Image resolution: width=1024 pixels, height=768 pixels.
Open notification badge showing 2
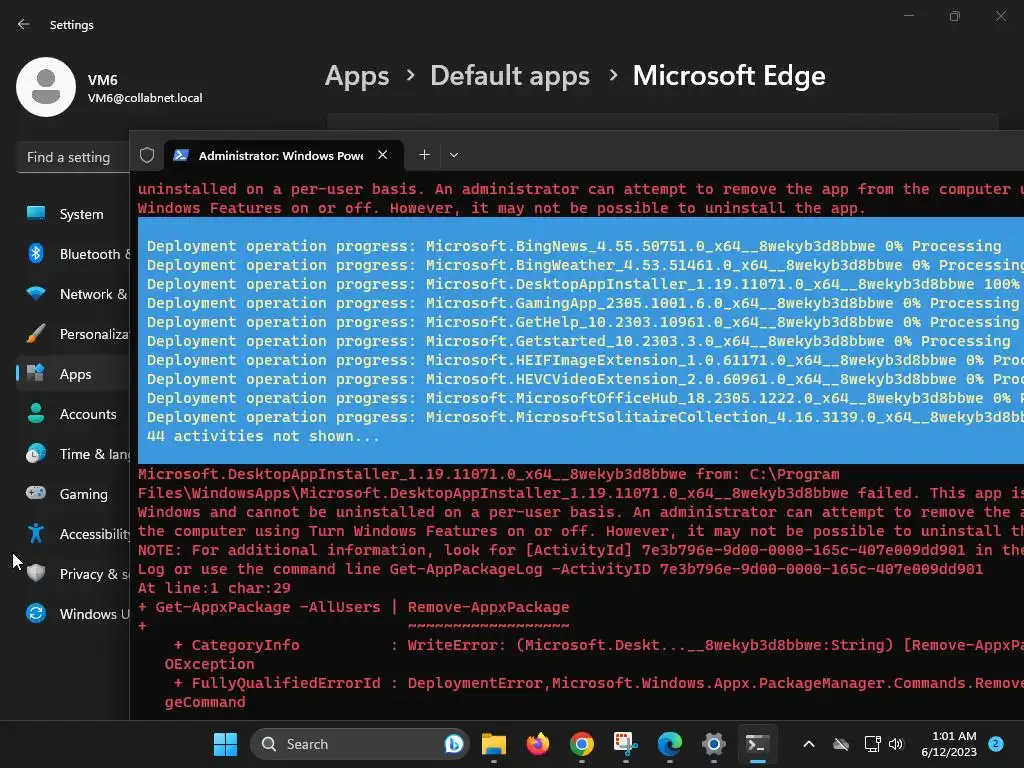point(996,744)
